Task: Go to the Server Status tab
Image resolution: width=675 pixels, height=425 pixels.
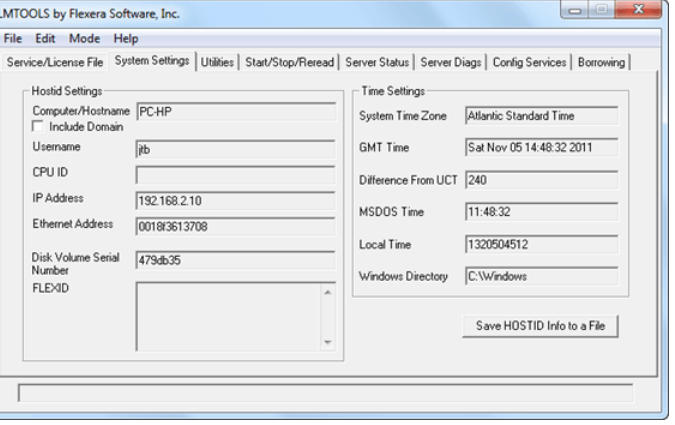Action: point(376,62)
